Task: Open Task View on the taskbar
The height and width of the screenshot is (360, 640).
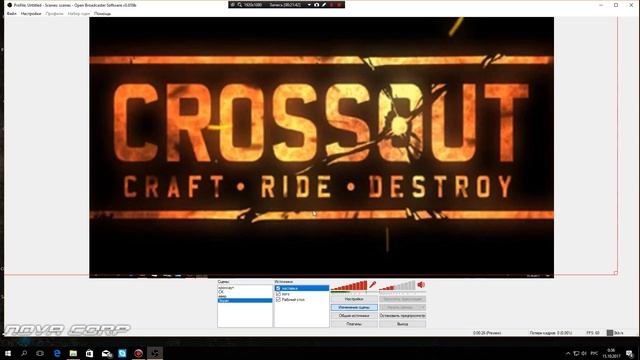Action: (40, 353)
